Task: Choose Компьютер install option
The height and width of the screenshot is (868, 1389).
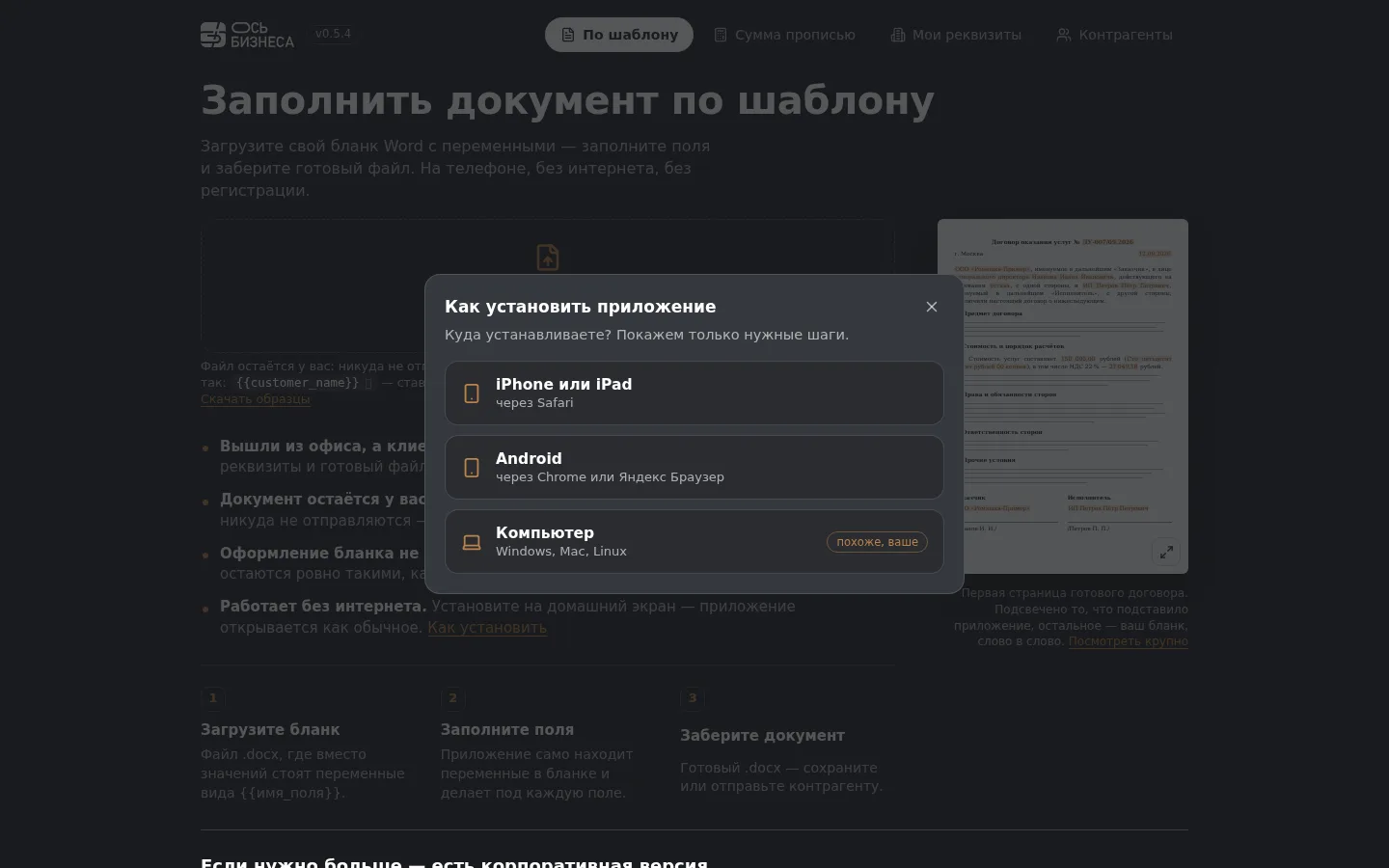Action: pyautogui.click(x=694, y=541)
